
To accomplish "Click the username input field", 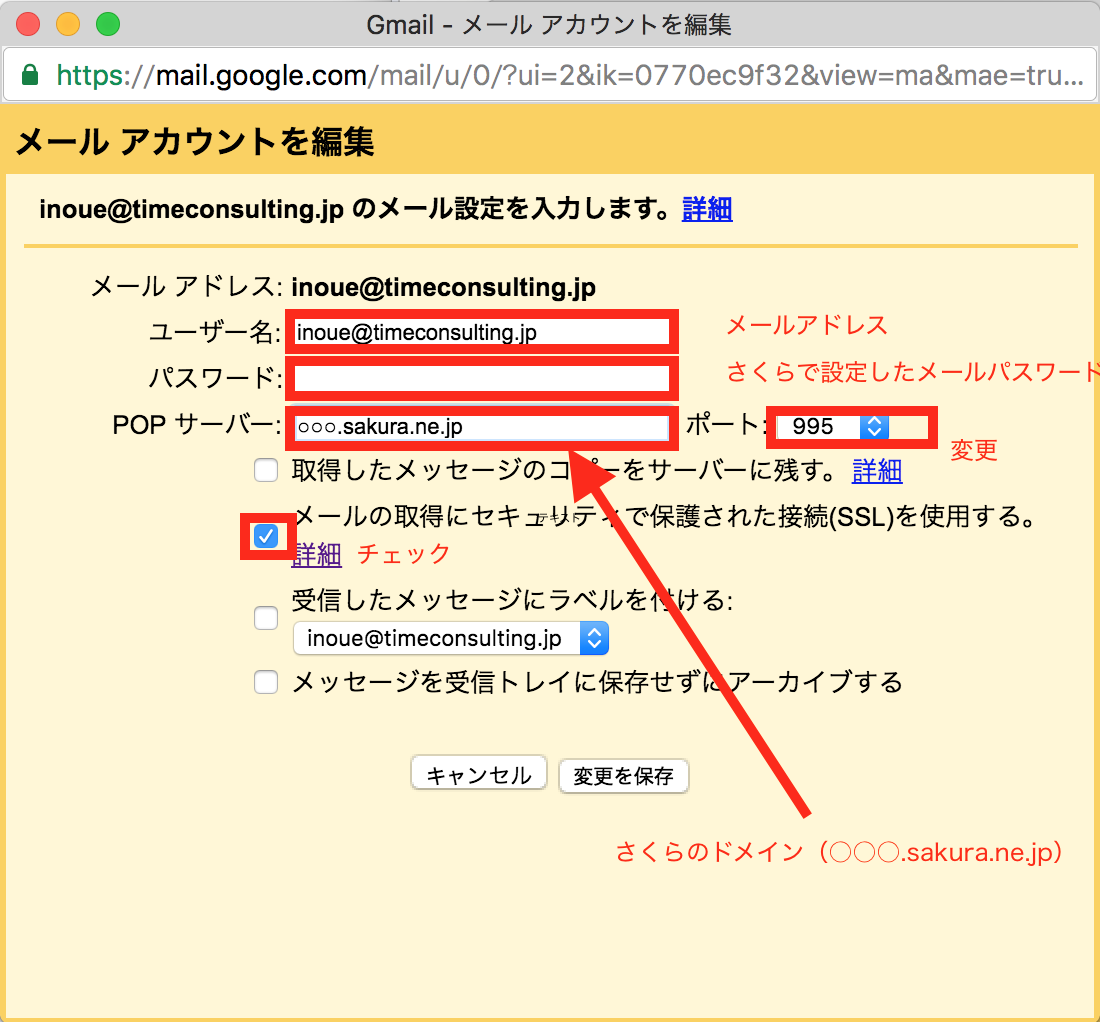I will pyautogui.click(x=482, y=332).
